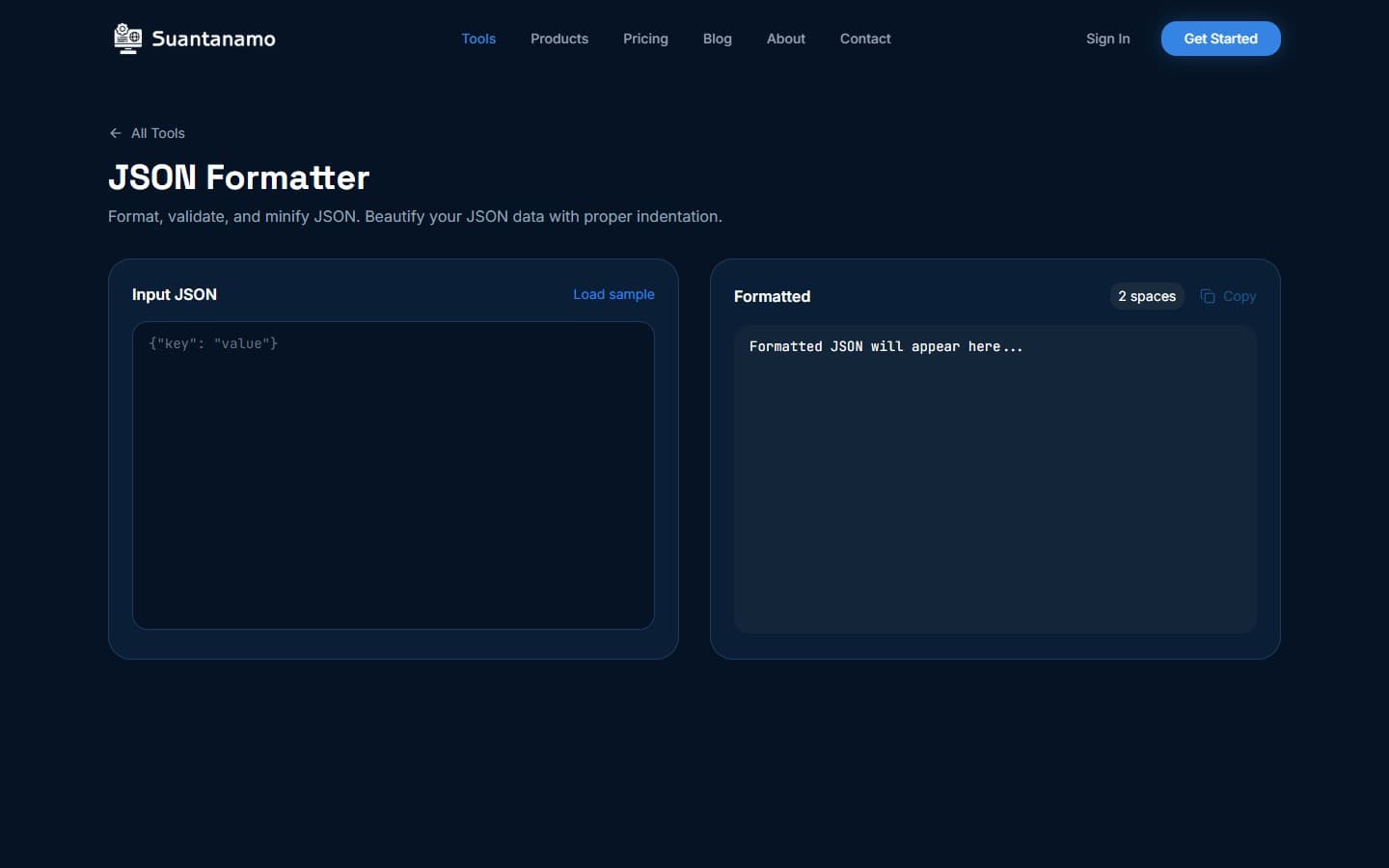Open the 2 spaces indentation selector

(x=1146, y=296)
